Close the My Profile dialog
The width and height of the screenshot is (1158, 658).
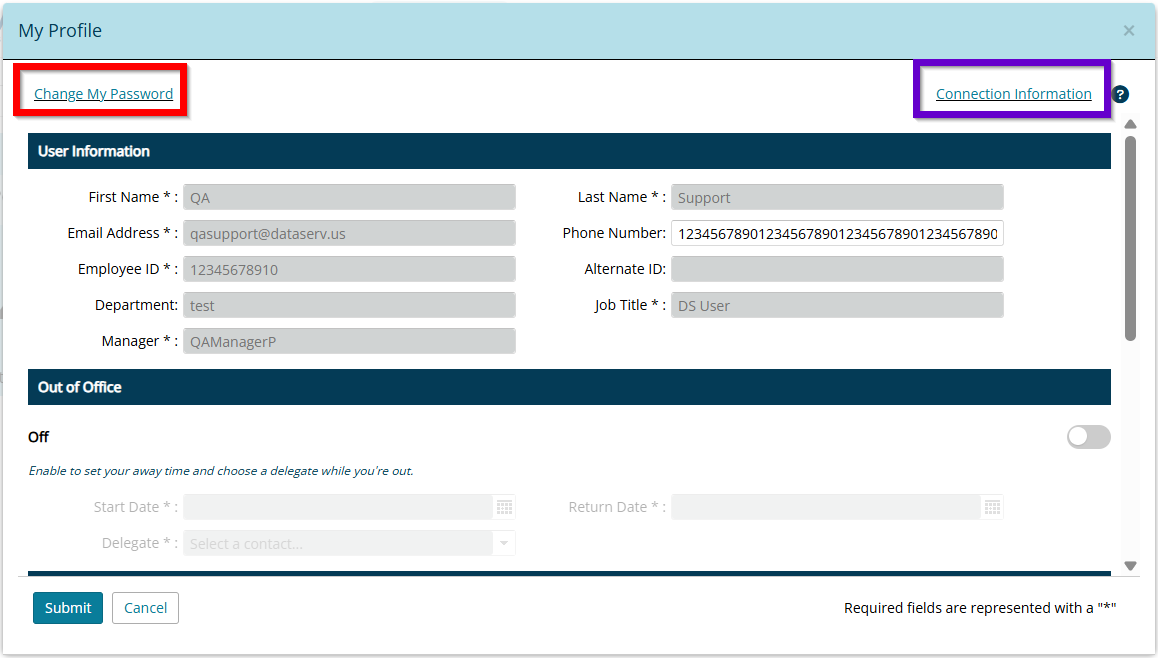pyautogui.click(x=1128, y=30)
